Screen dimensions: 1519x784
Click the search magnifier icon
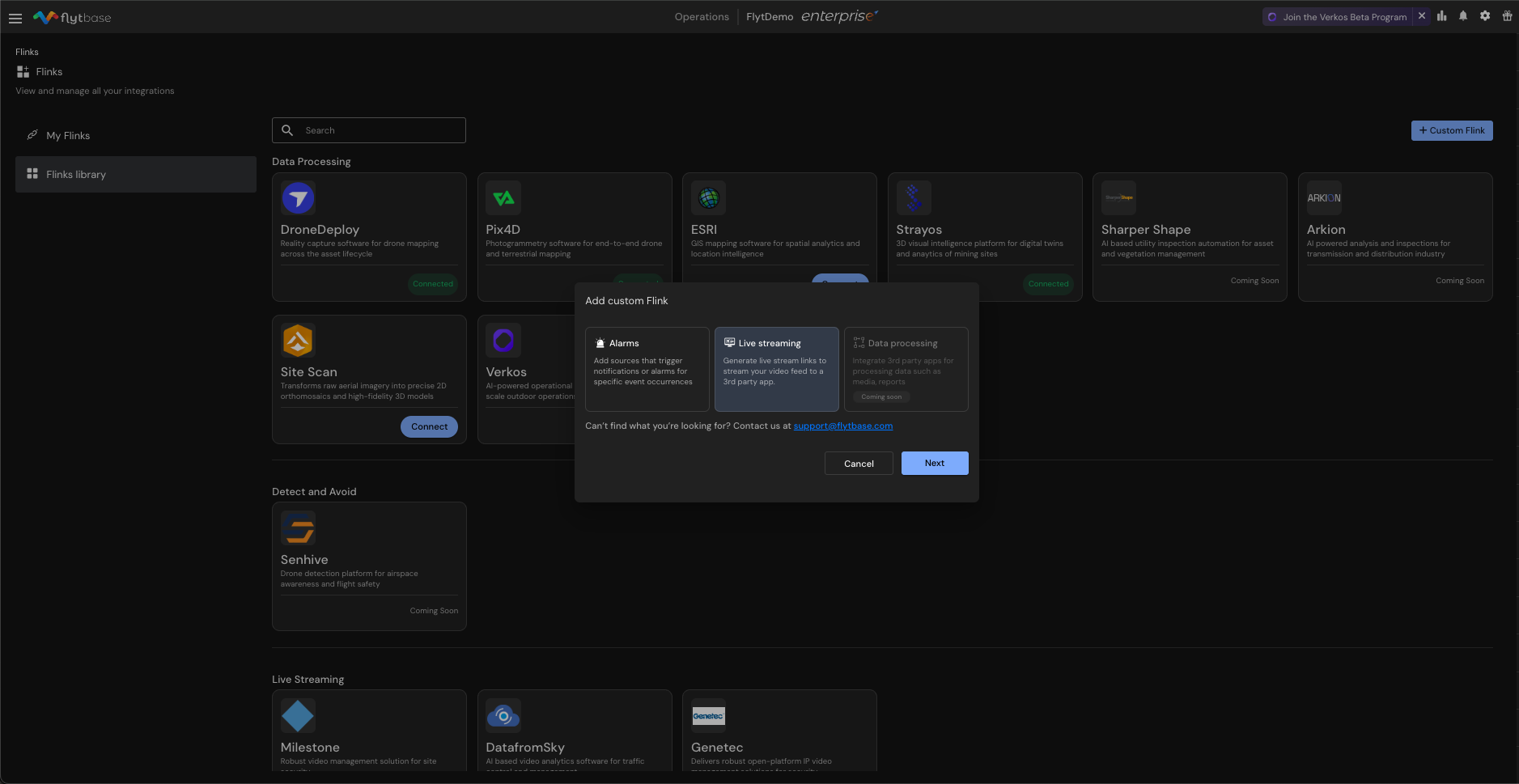click(287, 130)
